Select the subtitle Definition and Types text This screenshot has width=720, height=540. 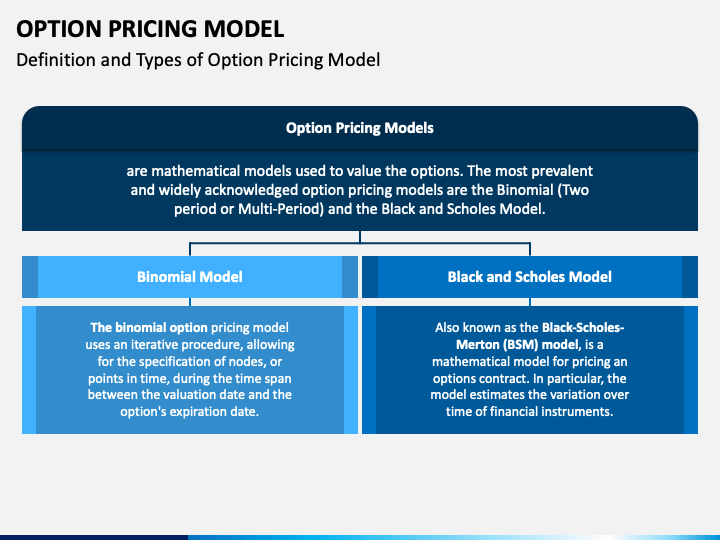pos(198,60)
